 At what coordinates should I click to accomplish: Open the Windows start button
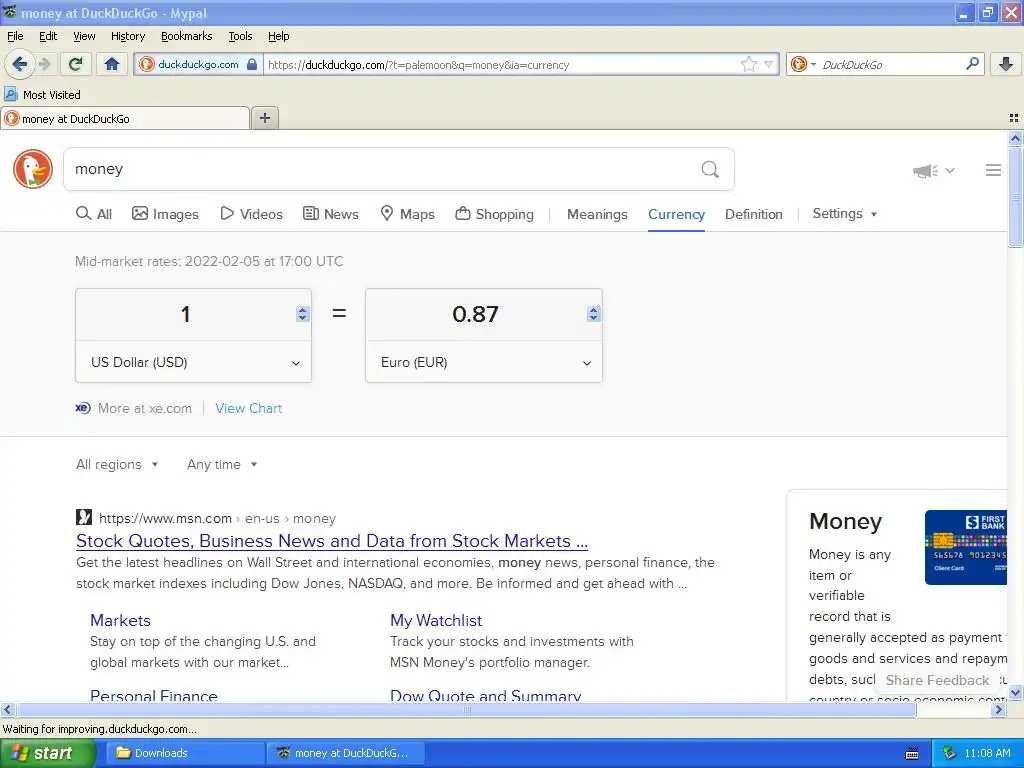48,753
